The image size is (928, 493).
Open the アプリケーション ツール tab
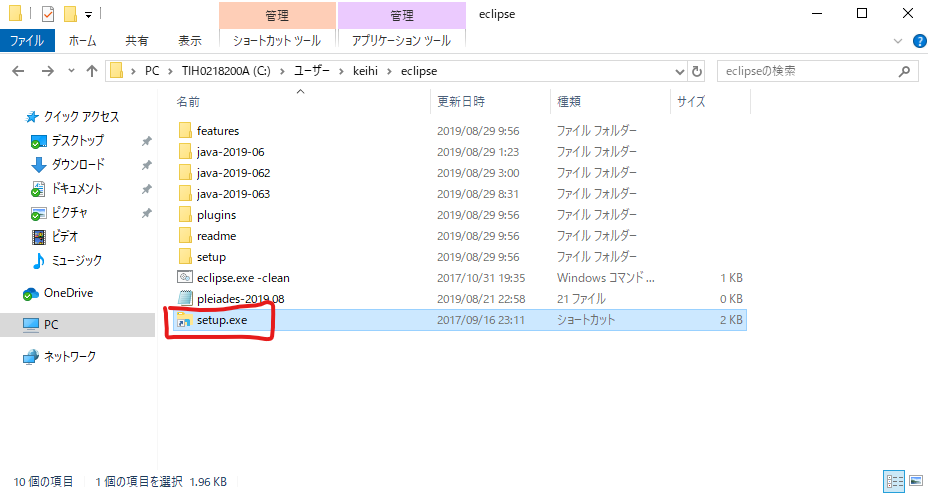pyautogui.click(x=401, y=41)
